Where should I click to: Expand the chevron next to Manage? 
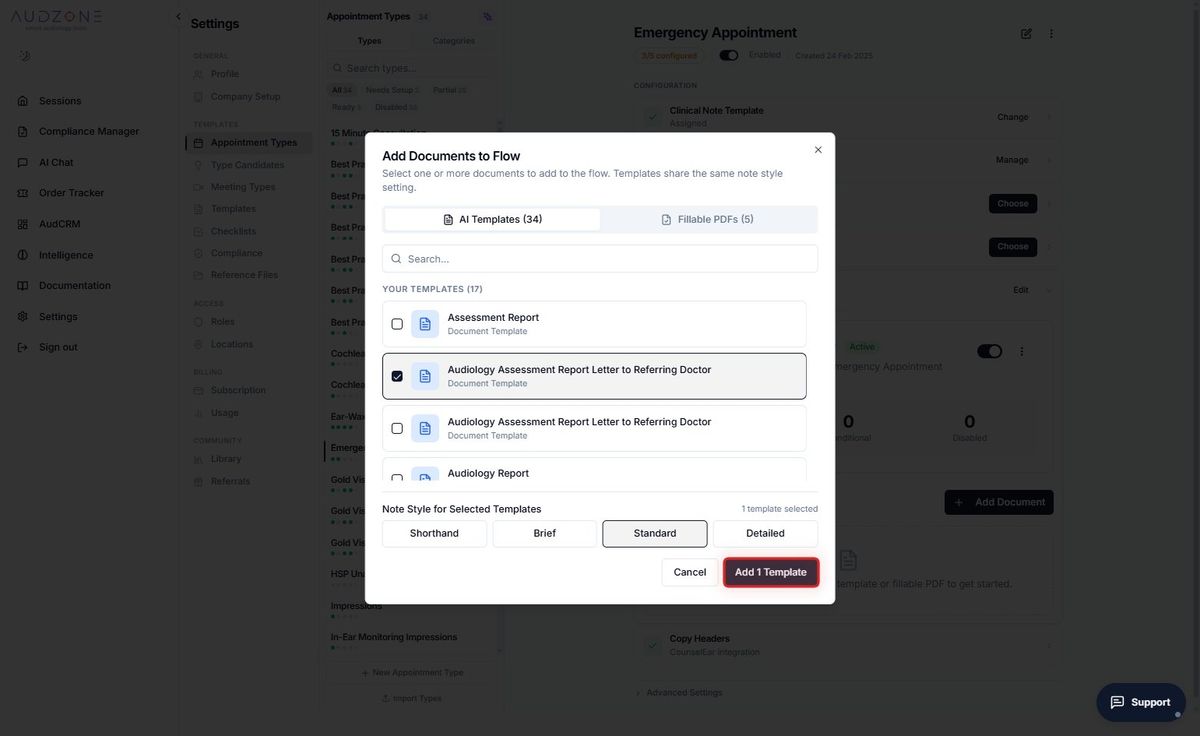pyautogui.click(x=1049, y=160)
